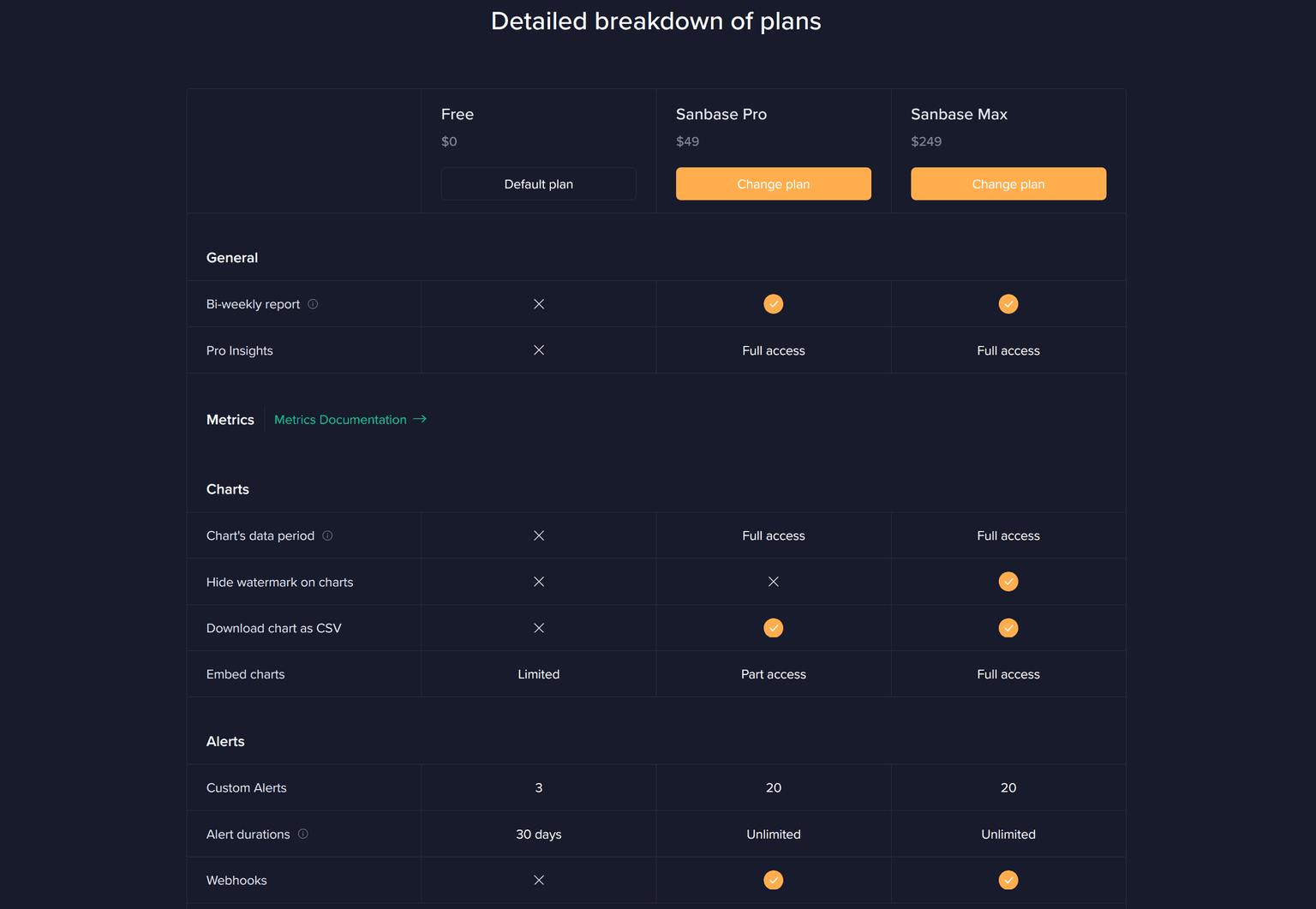
Task: Click Hide watermark checkmark under Sanbase Max
Action: pos(1008,582)
